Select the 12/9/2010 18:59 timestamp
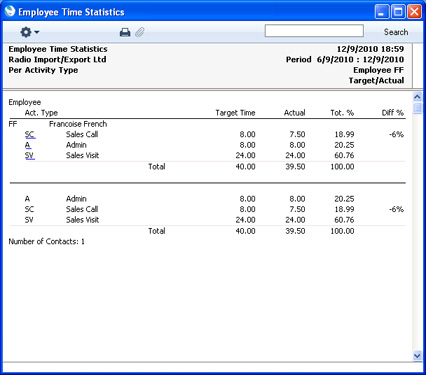 (x=370, y=49)
